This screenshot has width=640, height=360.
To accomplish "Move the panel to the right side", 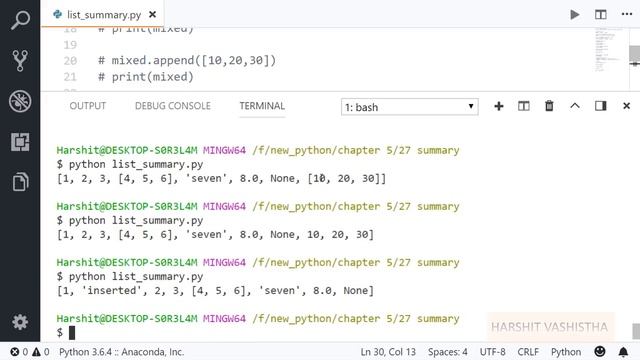I will point(600,106).
